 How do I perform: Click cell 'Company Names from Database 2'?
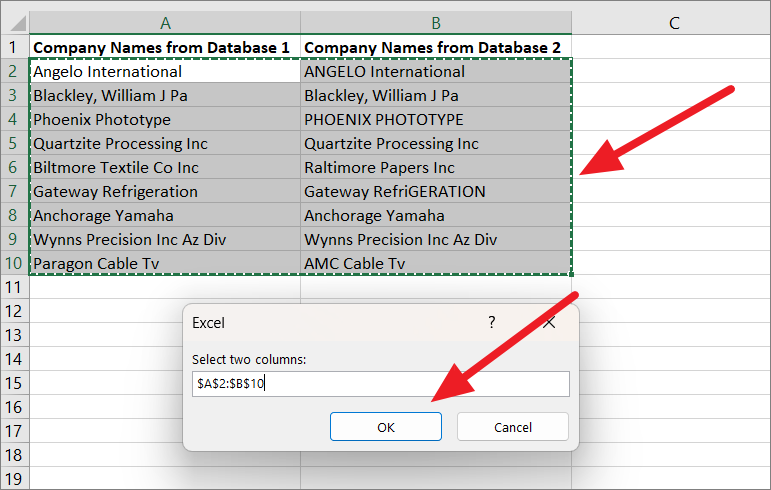436,47
